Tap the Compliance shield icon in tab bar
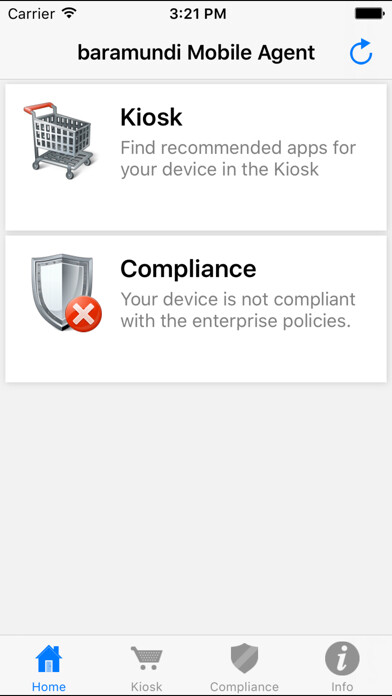Viewport: 392px width, 696px height. (x=244, y=659)
